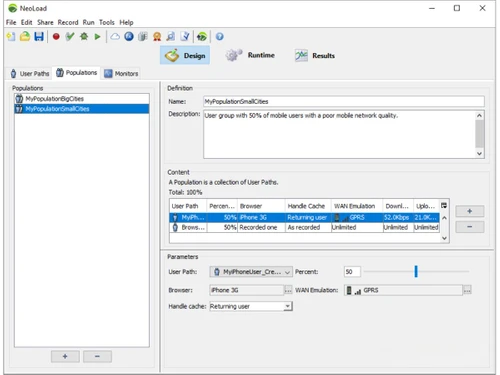This screenshot has width=500, height=375.
Task: Click the Browser column header
Action: 261,206
